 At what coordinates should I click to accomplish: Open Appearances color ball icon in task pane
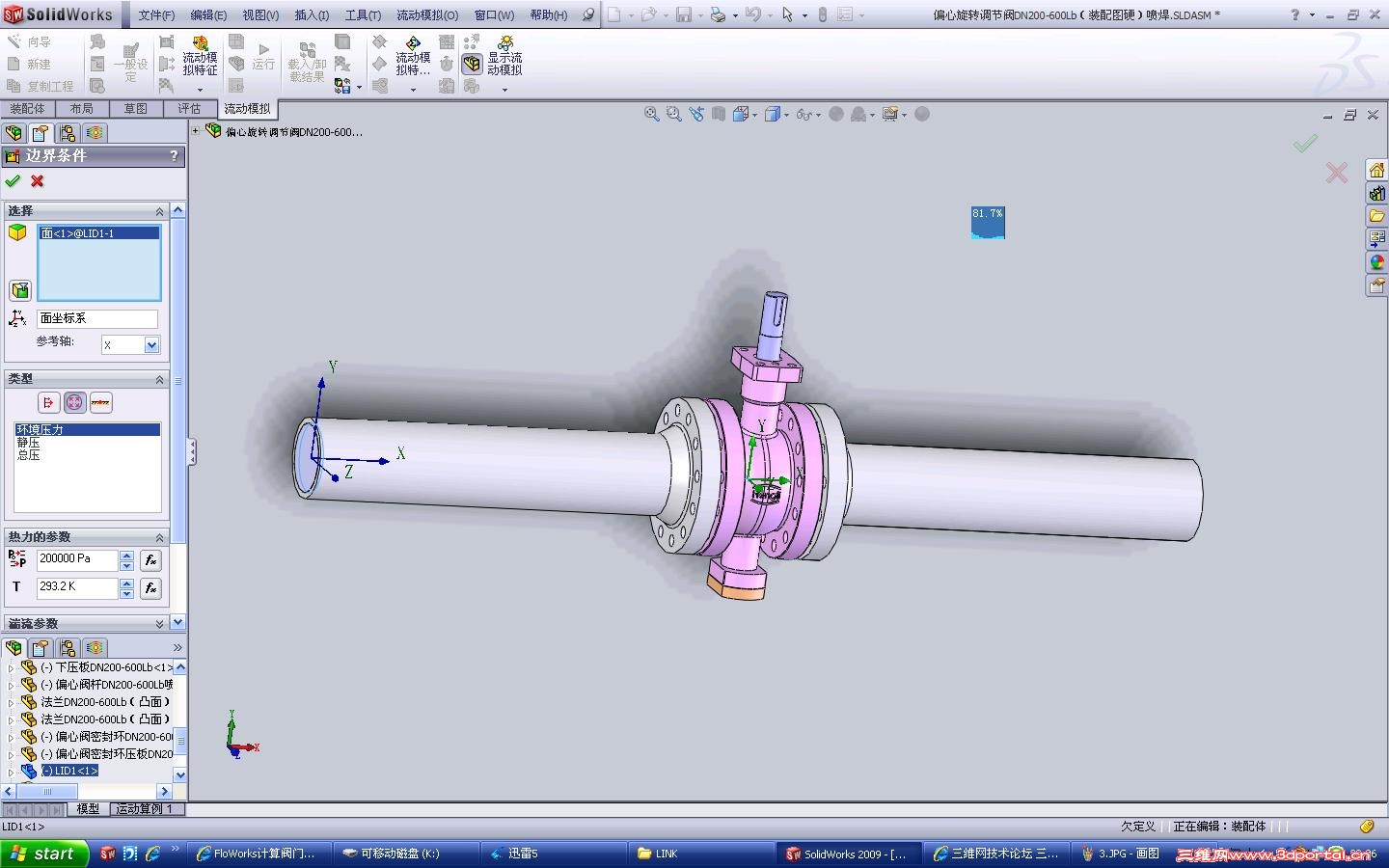pyautogui.click(x=1376, y=262)
